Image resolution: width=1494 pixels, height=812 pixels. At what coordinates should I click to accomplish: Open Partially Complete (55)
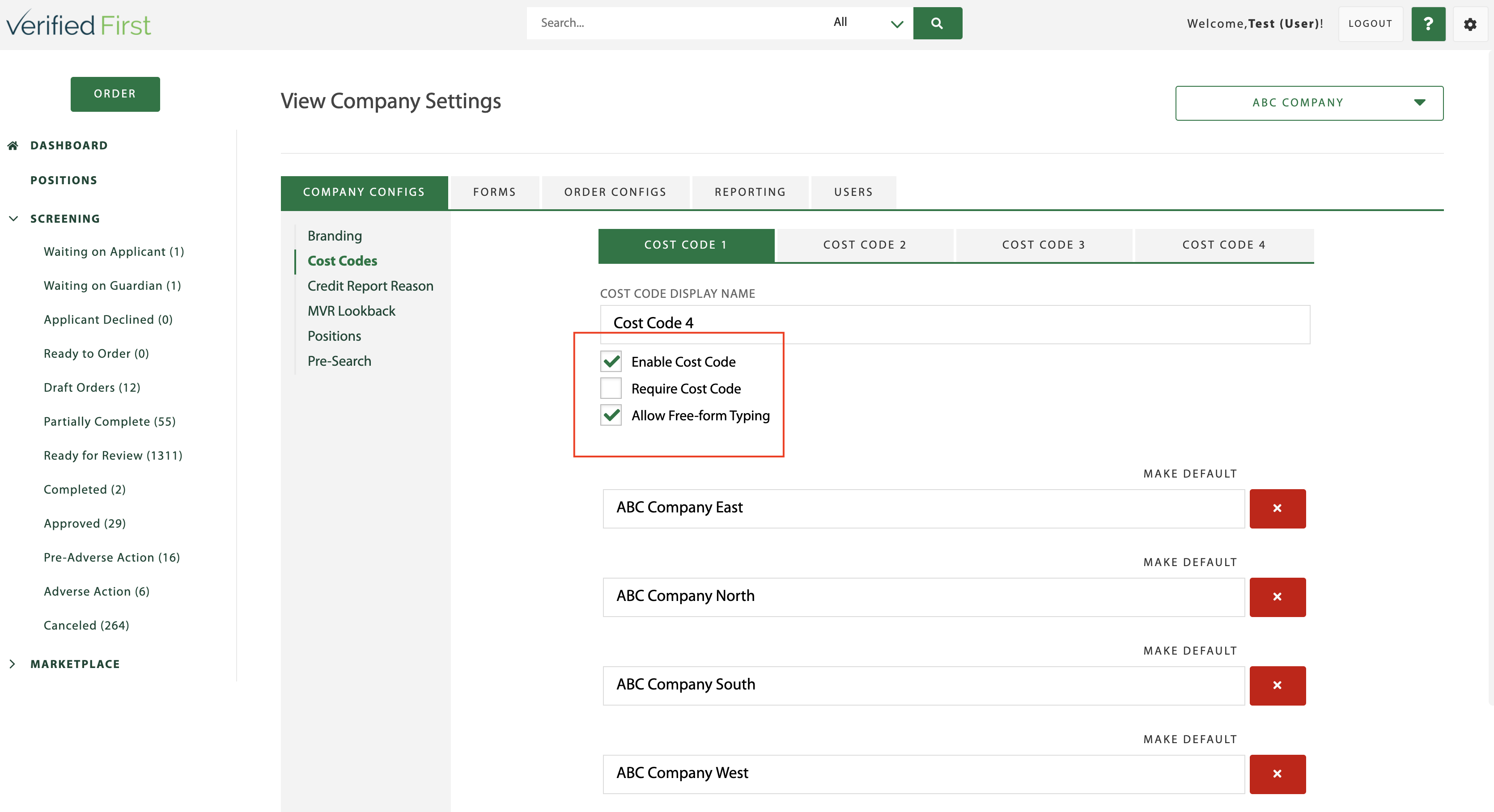[110, 422]
